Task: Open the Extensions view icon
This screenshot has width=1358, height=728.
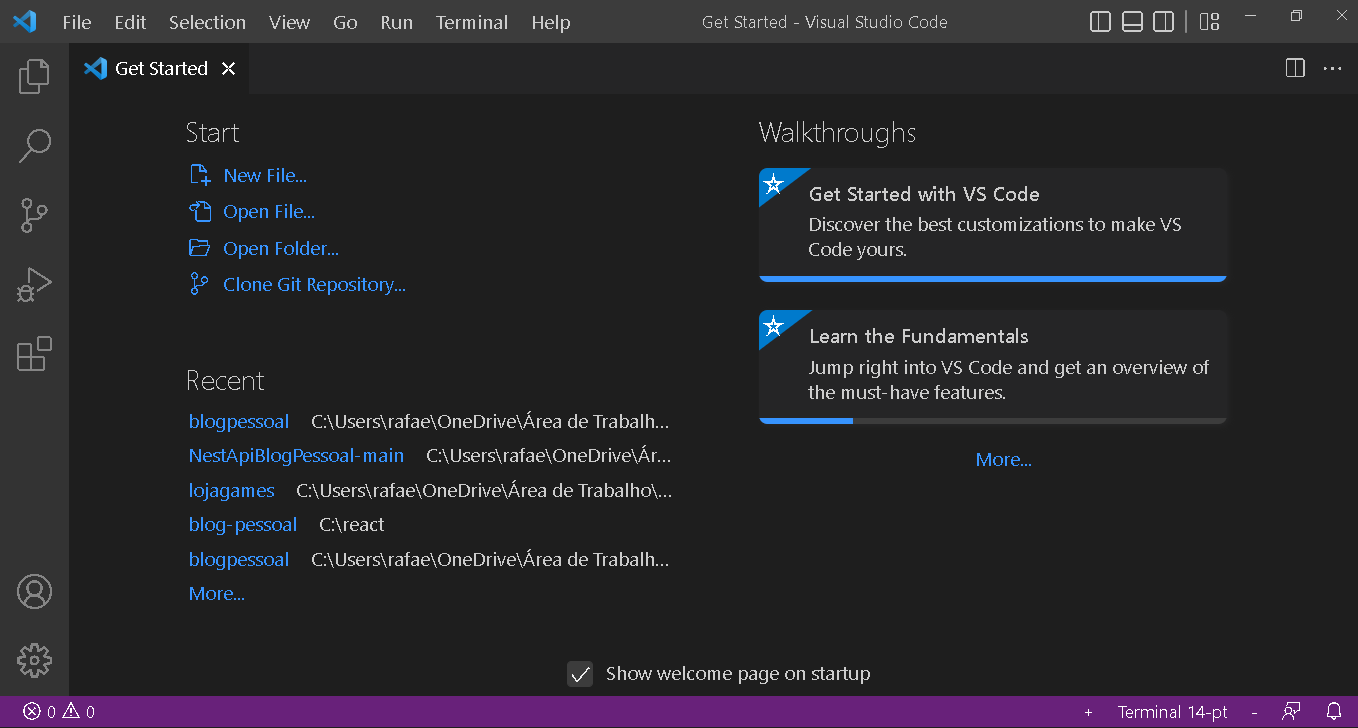Action: (34, 354)
